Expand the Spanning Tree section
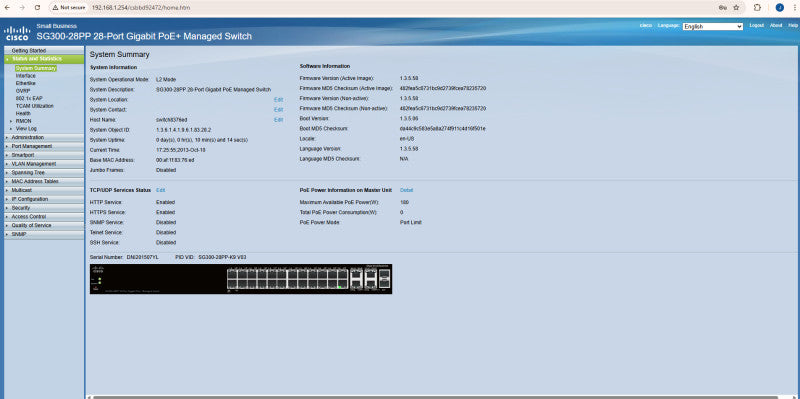The width and height of the screenshot is (800, 399). tap(44, 172)
